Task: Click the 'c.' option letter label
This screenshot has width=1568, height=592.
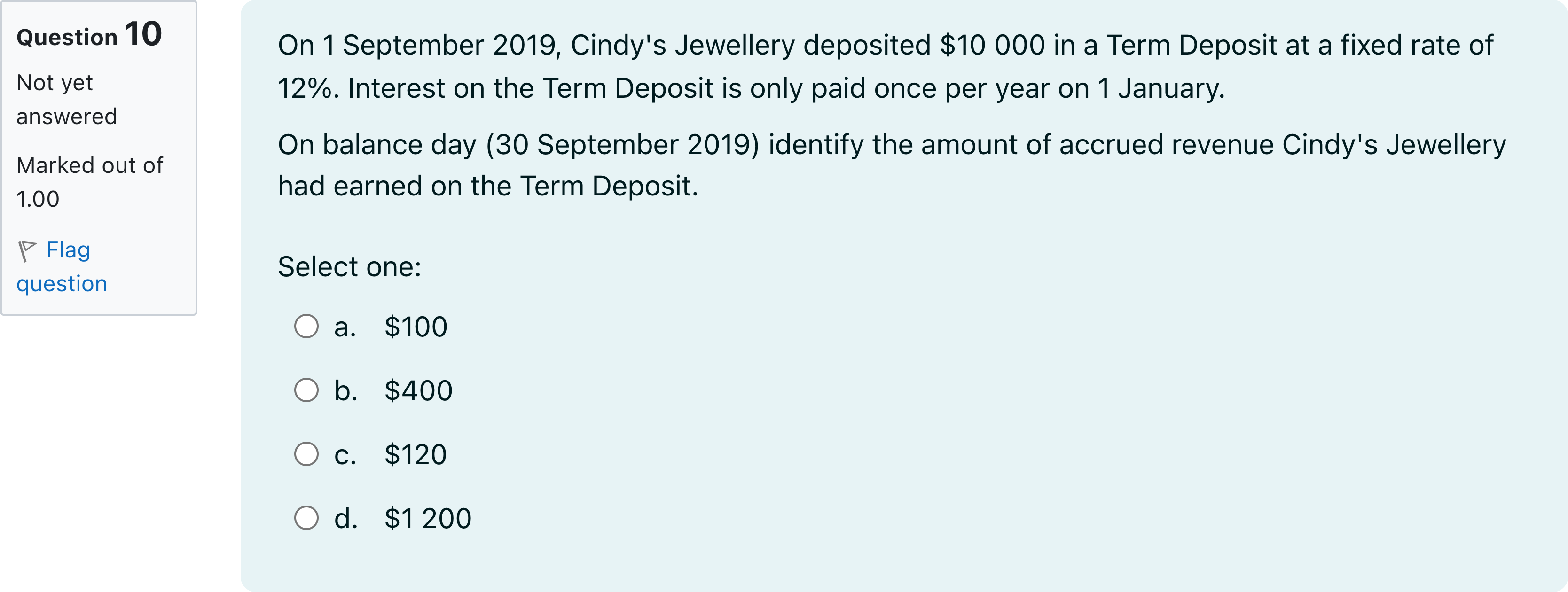Action: (345, 454)
